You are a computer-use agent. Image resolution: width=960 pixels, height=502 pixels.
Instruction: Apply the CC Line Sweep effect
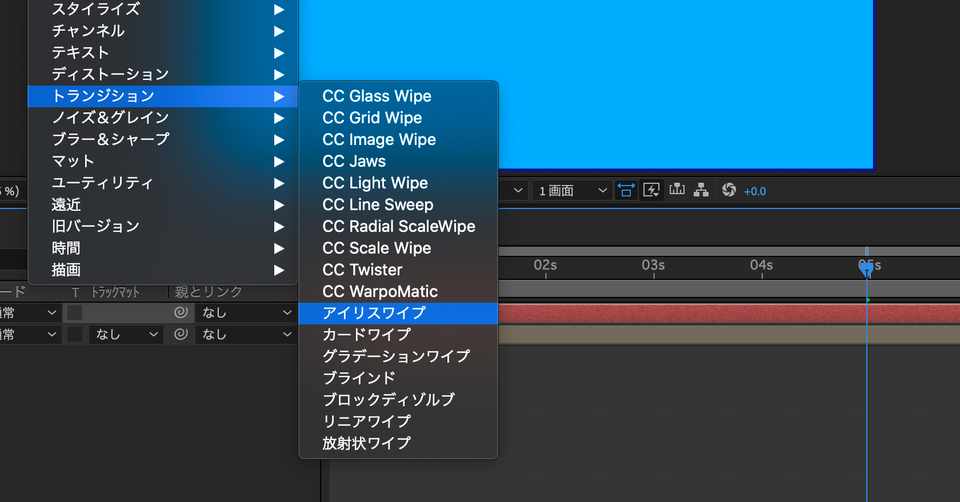pos(399,204)
